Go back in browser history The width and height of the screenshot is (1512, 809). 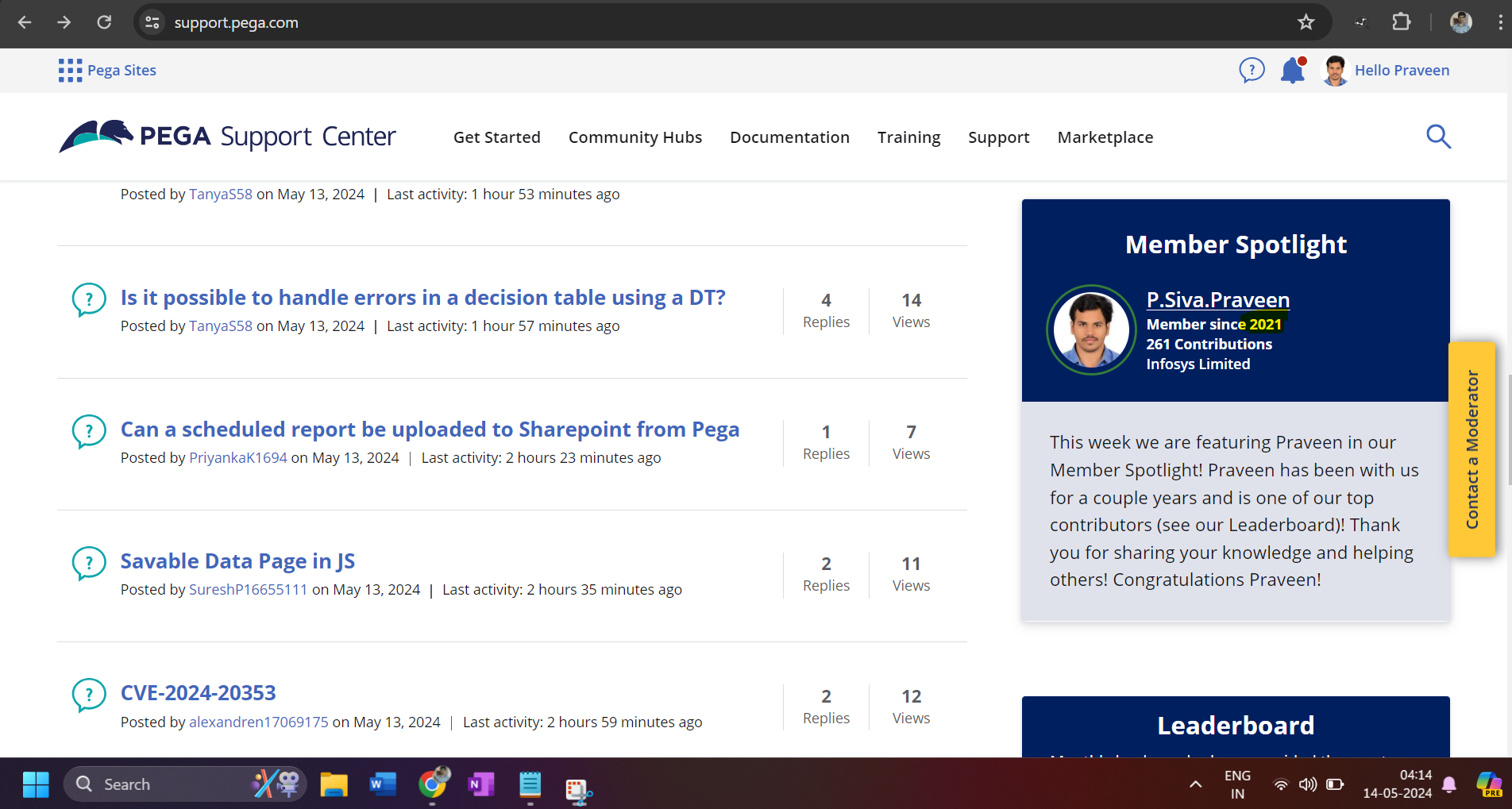(x=25, y=22)
